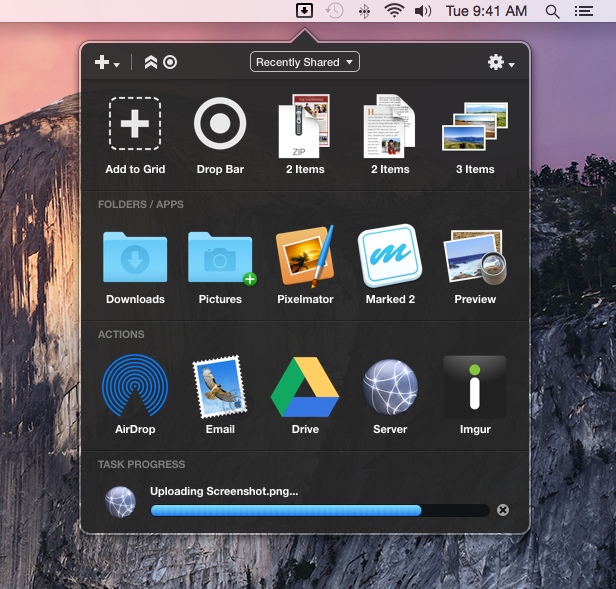Click the TASK PROGRESS heading
This screenshot has width=616, height=589.
click(x=141, y=464)
